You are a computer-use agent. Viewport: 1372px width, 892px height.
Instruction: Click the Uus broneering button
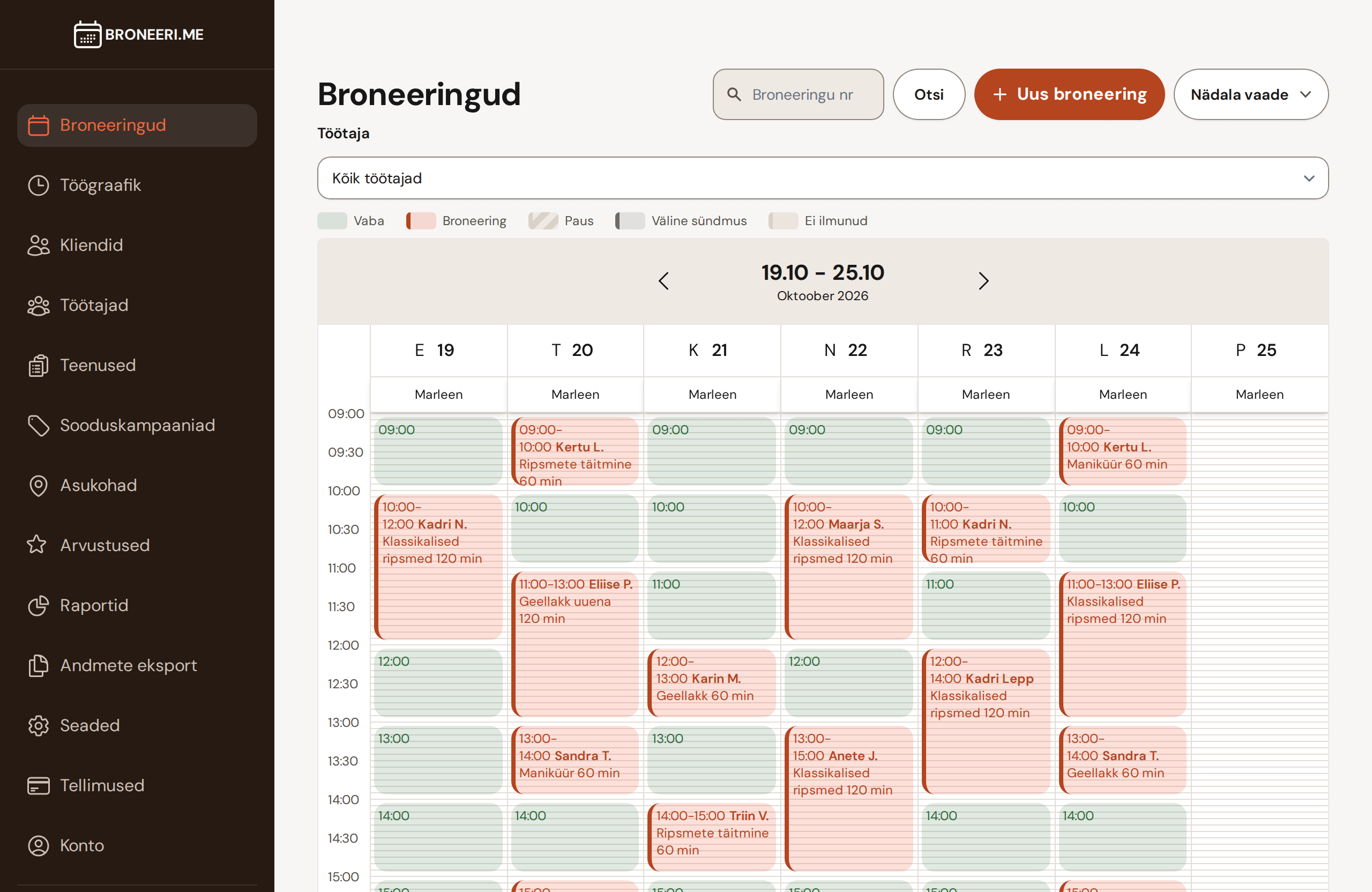(1069, 94)
